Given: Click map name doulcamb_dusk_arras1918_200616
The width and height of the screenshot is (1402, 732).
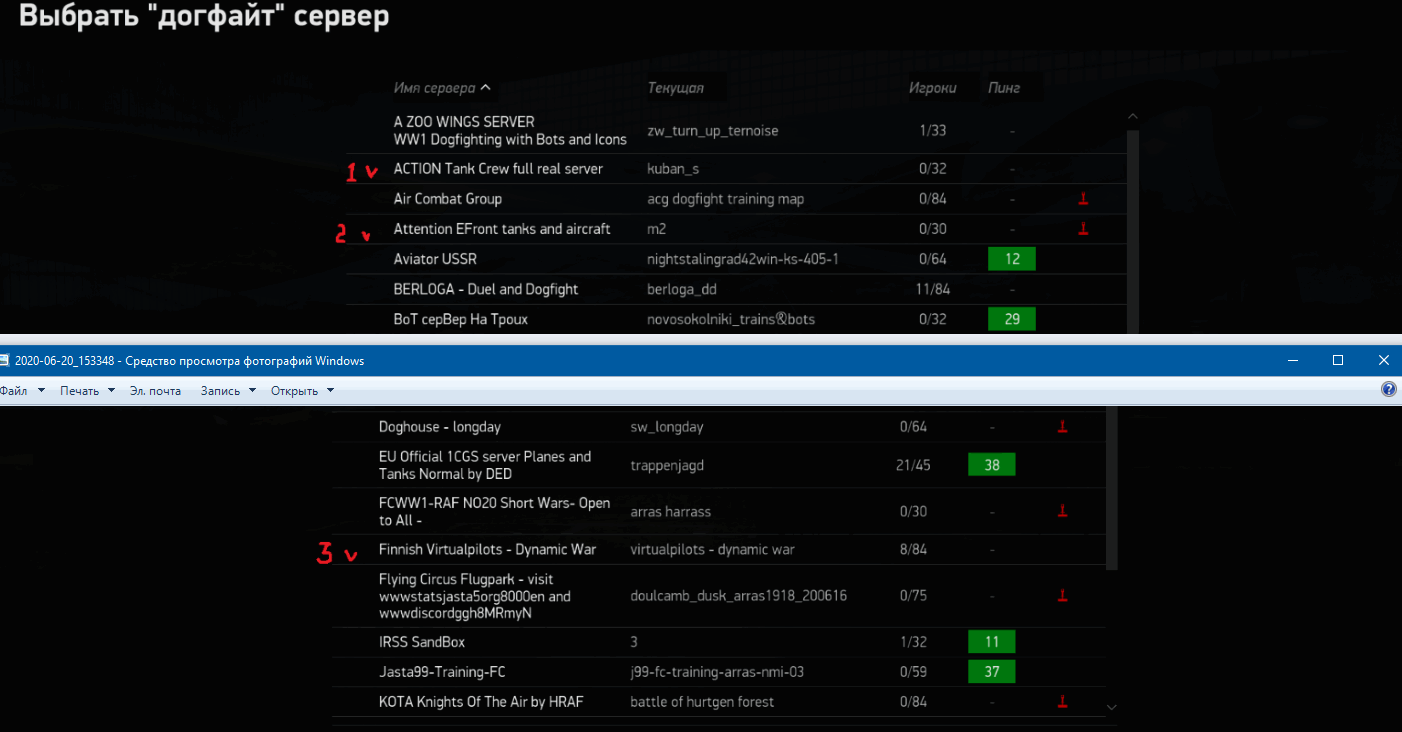Looking at the screenshot, I should coord(739,596).
